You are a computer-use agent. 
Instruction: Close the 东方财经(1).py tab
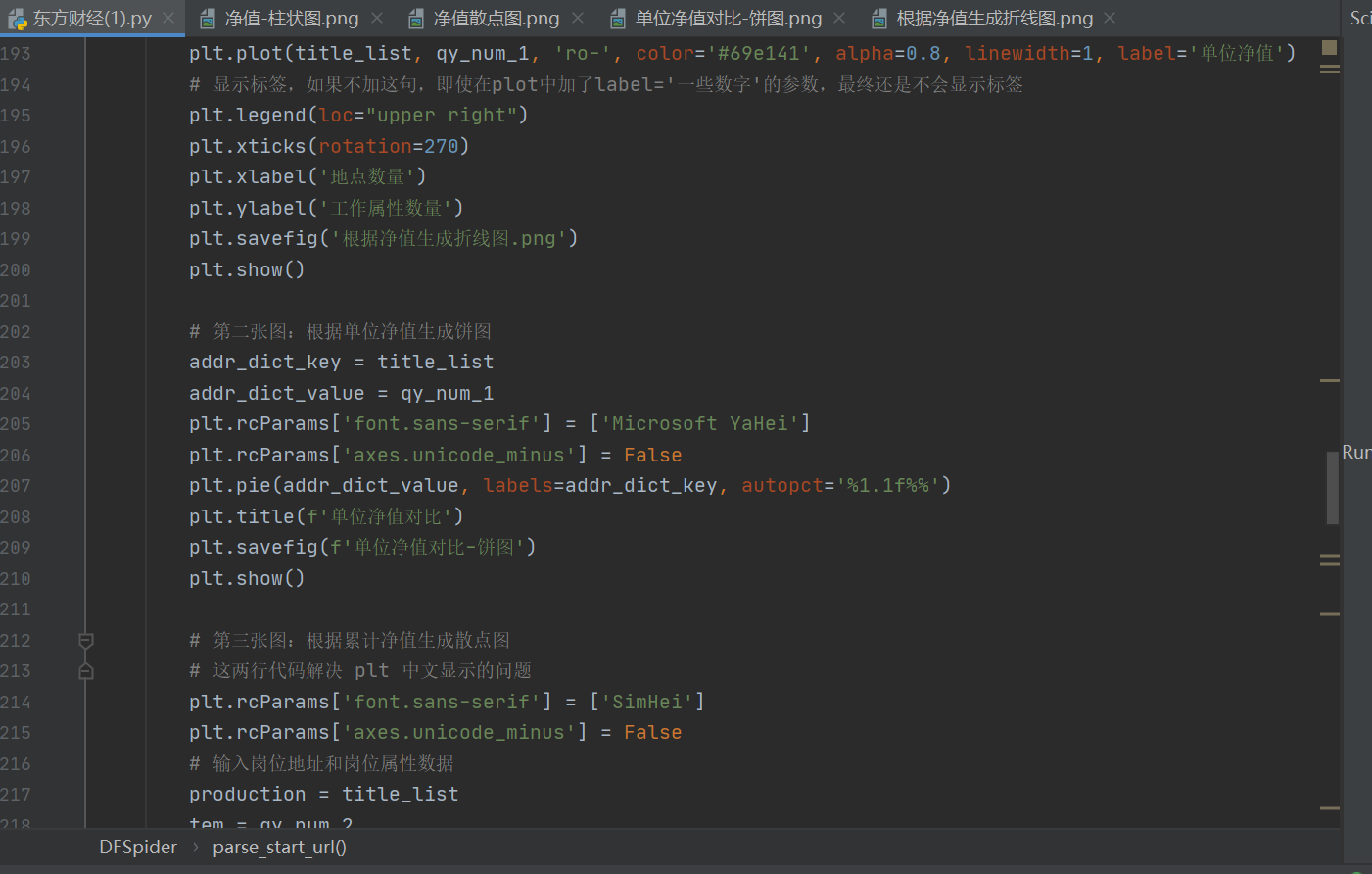click(168, 18)
